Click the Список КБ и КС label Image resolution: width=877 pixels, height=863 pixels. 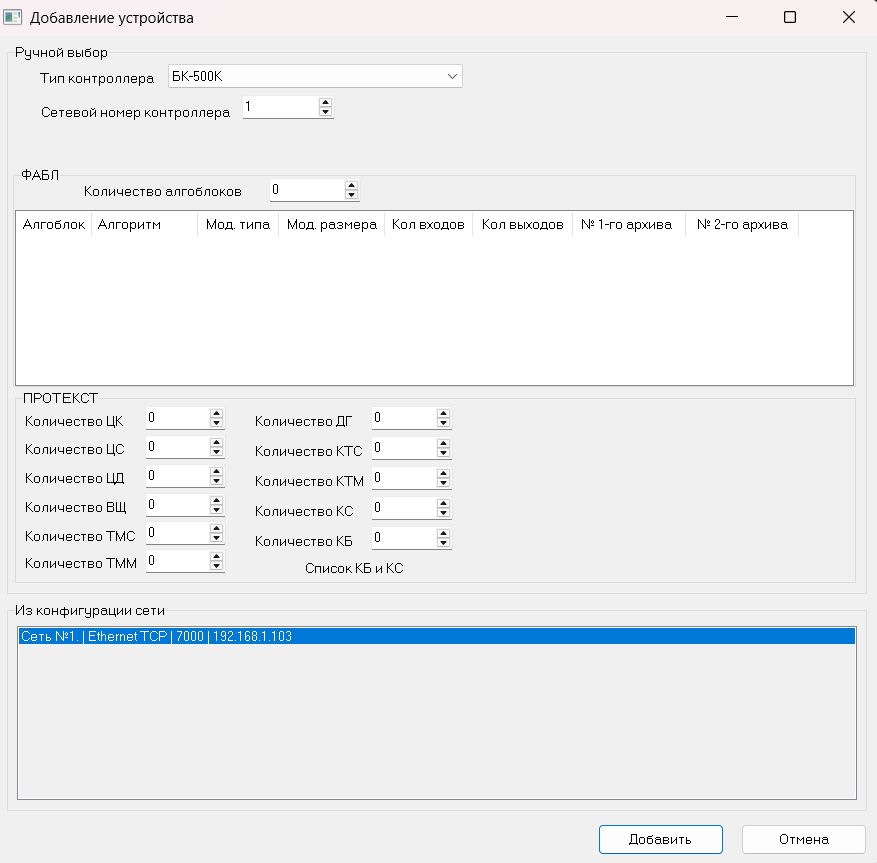click(x=353, y=568)
